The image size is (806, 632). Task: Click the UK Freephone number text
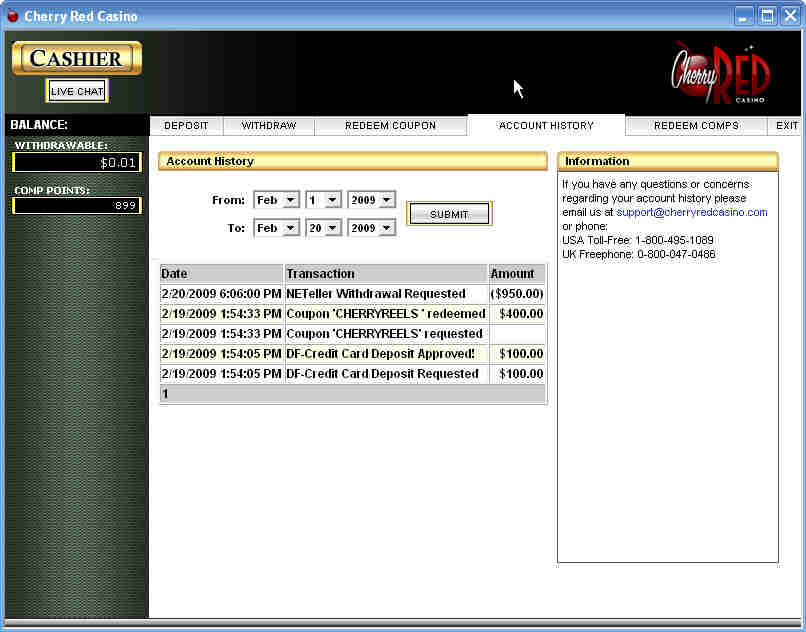point(638,254)
